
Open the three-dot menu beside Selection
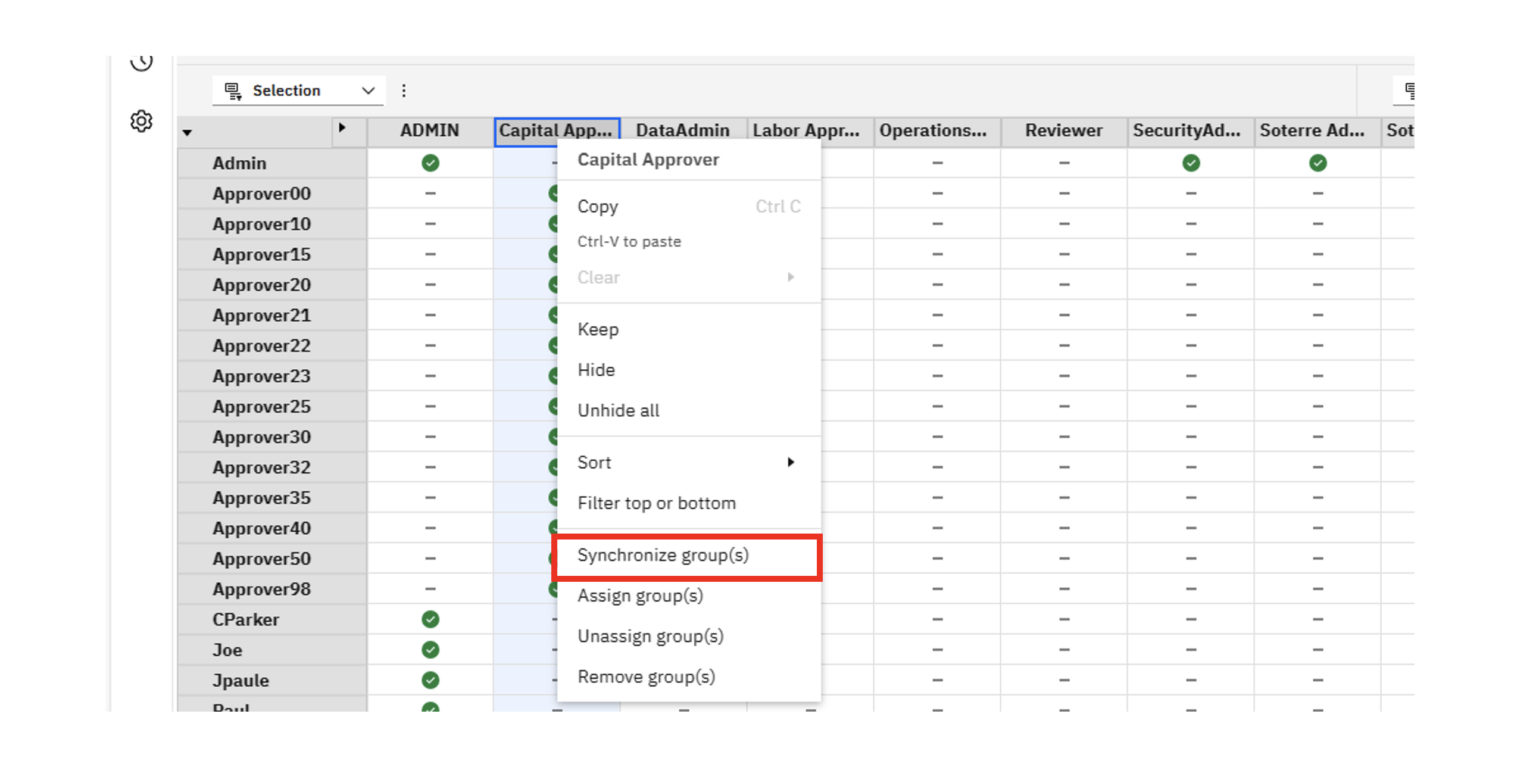click(x=404, y=91)
